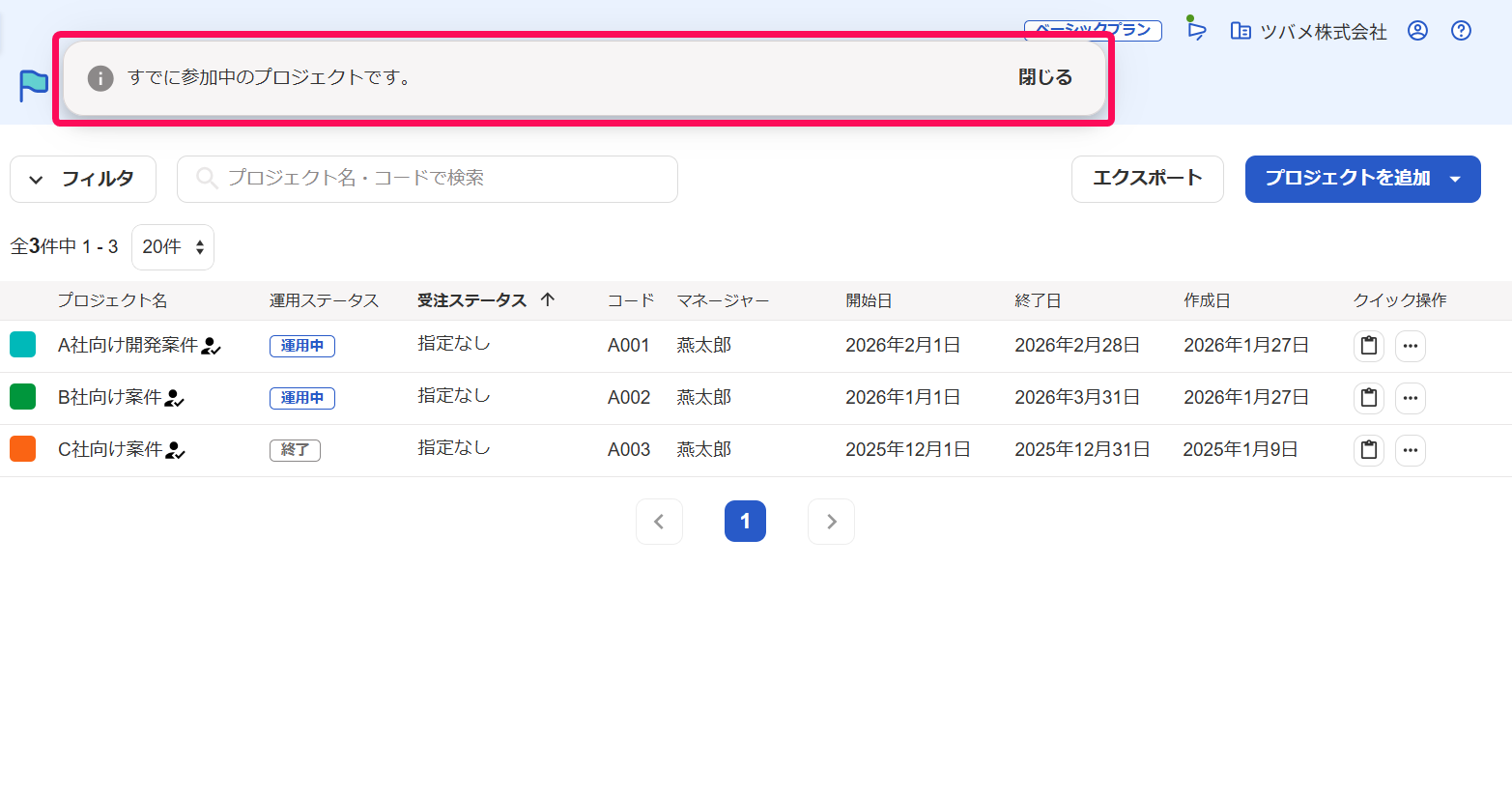Open the user account icon
This screenshot has height=794, width=1512.
tap(1417, 31)
